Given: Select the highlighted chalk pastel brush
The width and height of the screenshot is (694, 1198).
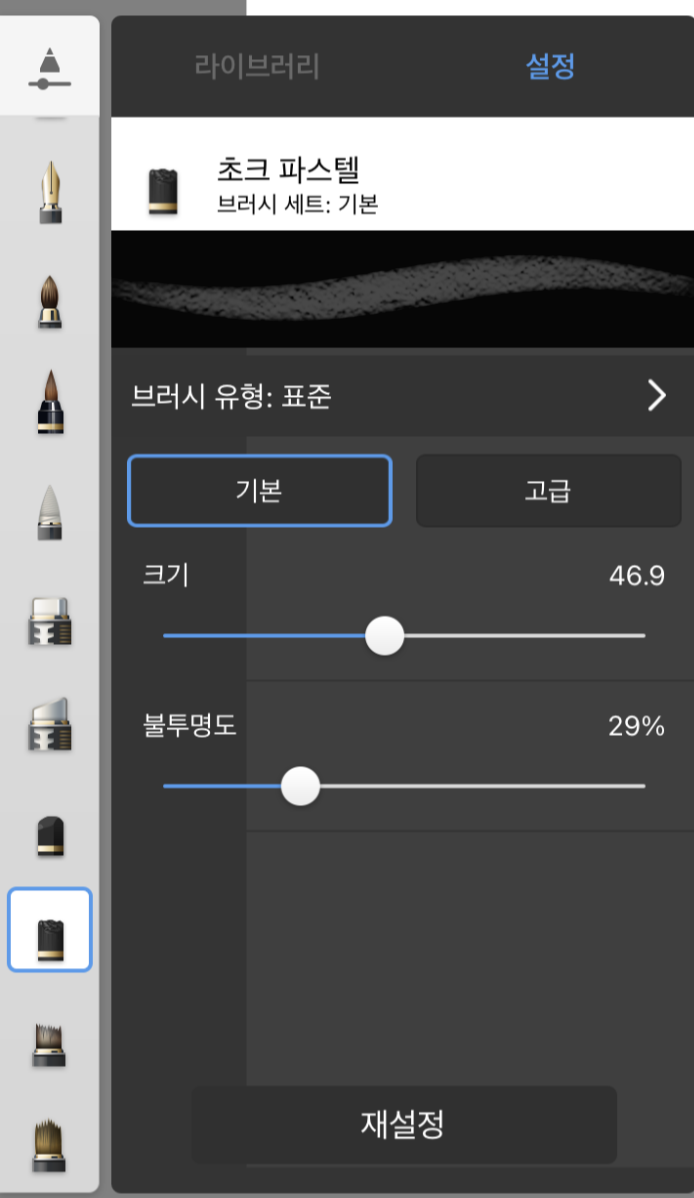Looking at the screenshot, I should coord(50,930).
